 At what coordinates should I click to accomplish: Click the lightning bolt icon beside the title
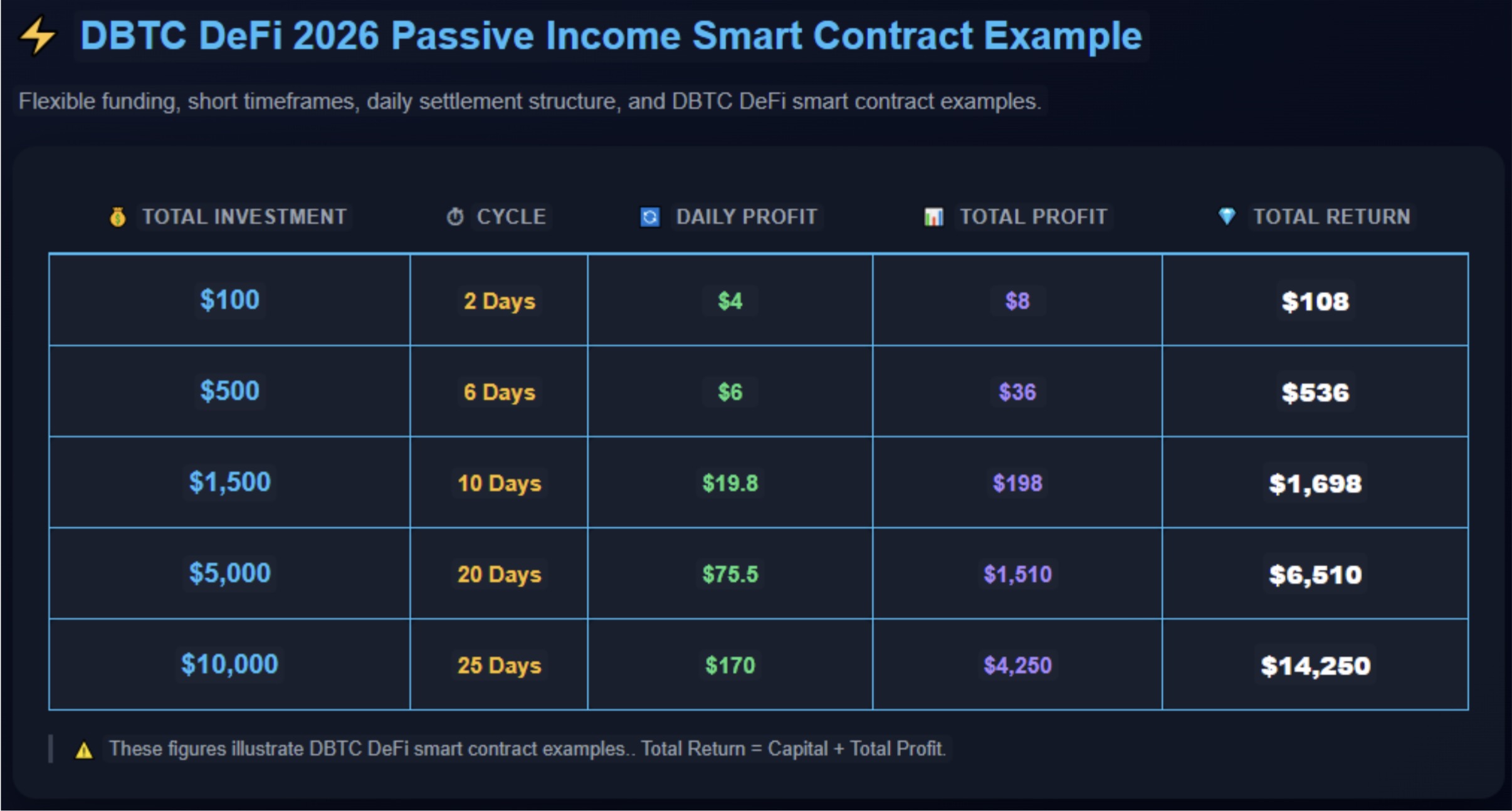(38, 36)
